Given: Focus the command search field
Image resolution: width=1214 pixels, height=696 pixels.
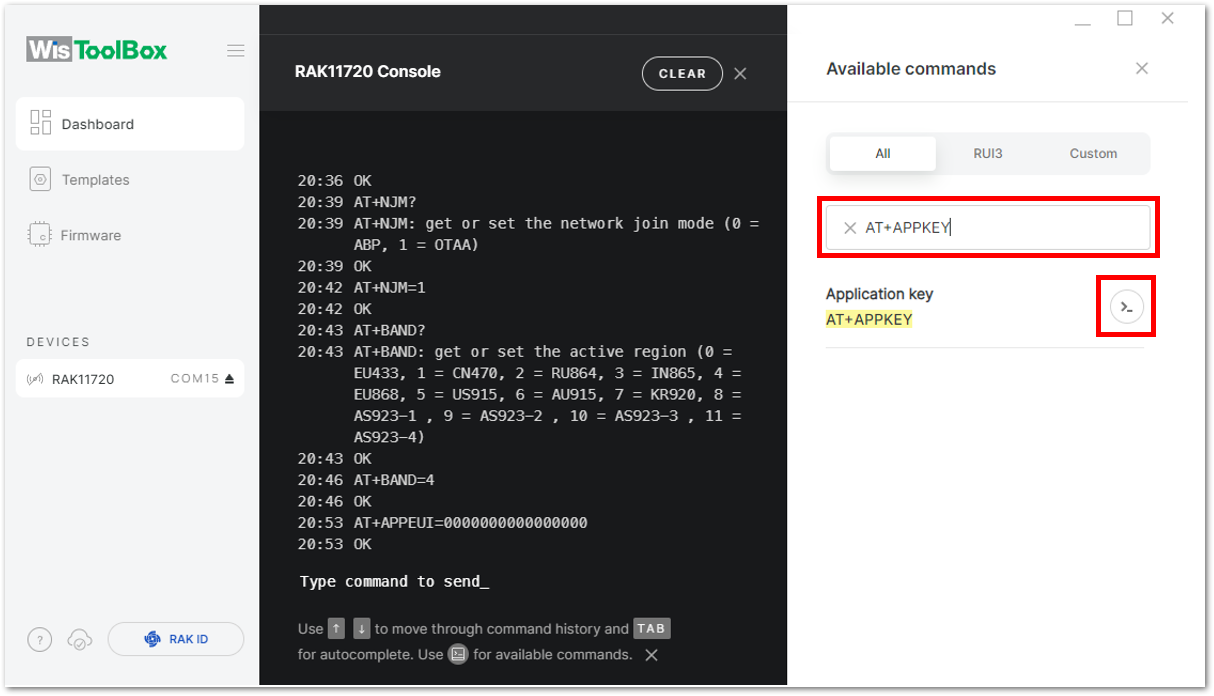Looking at the screenshot, I should click(988, 228).
